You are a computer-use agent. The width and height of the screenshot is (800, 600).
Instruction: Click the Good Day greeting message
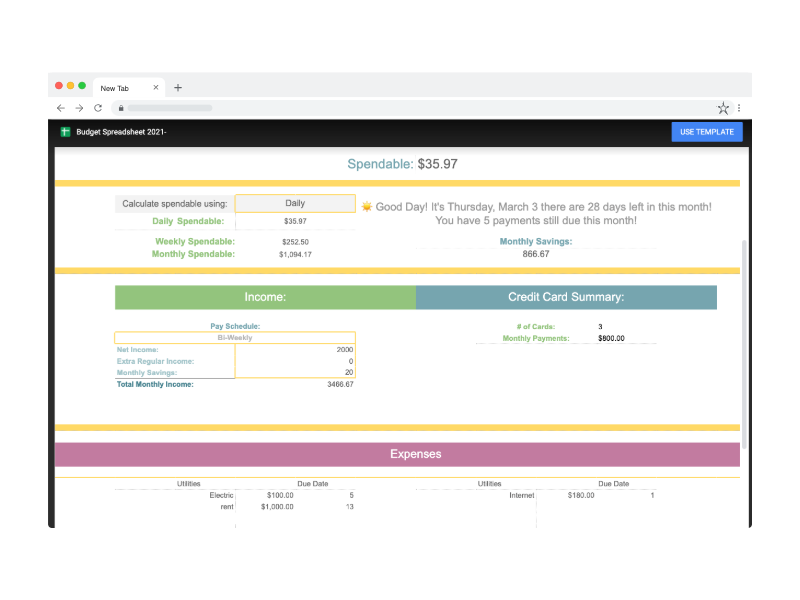(543, 207)
